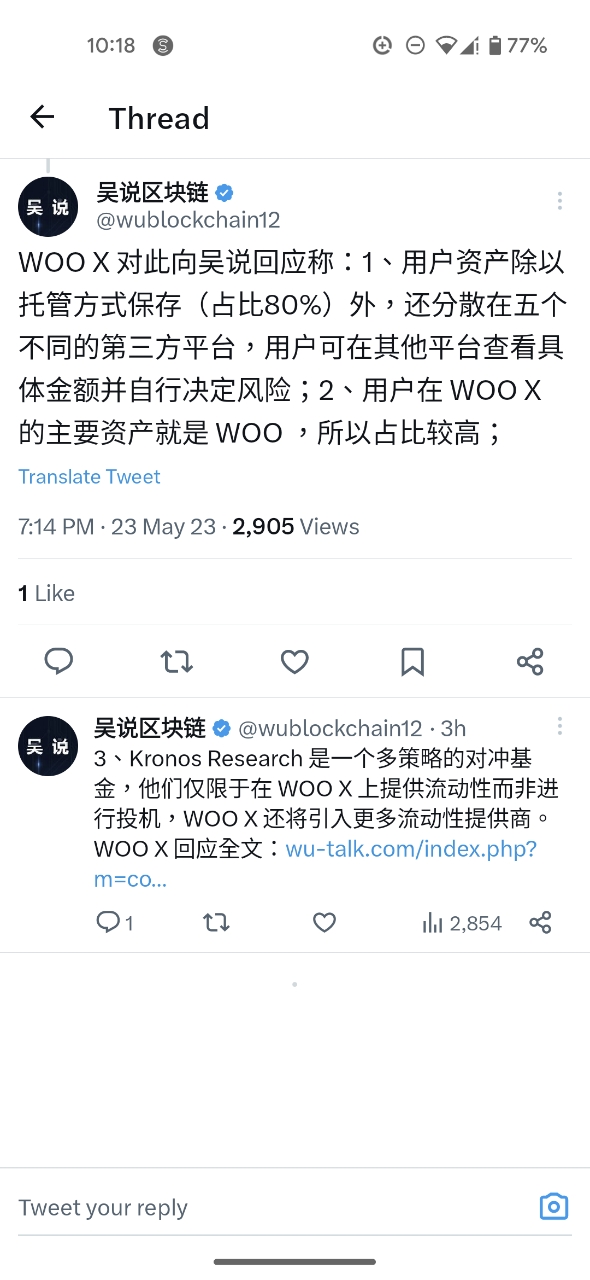Tap the back arrow beside Thread
Screen dimensions: 590x1280
pyautogui.click(x=42, y=117)
